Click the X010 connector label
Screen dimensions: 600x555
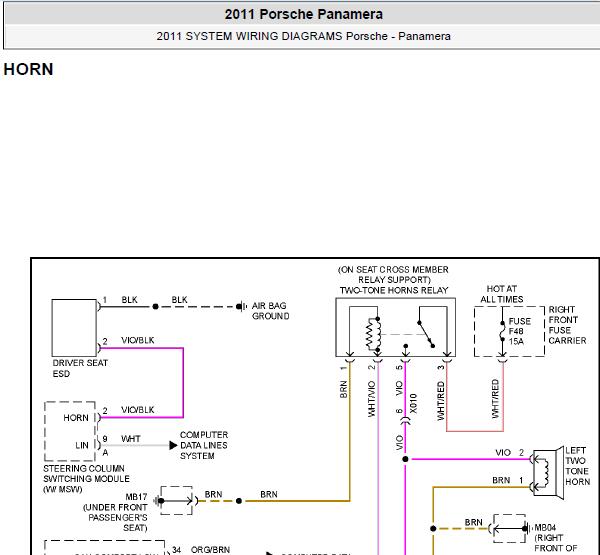[x=413, y=404]
